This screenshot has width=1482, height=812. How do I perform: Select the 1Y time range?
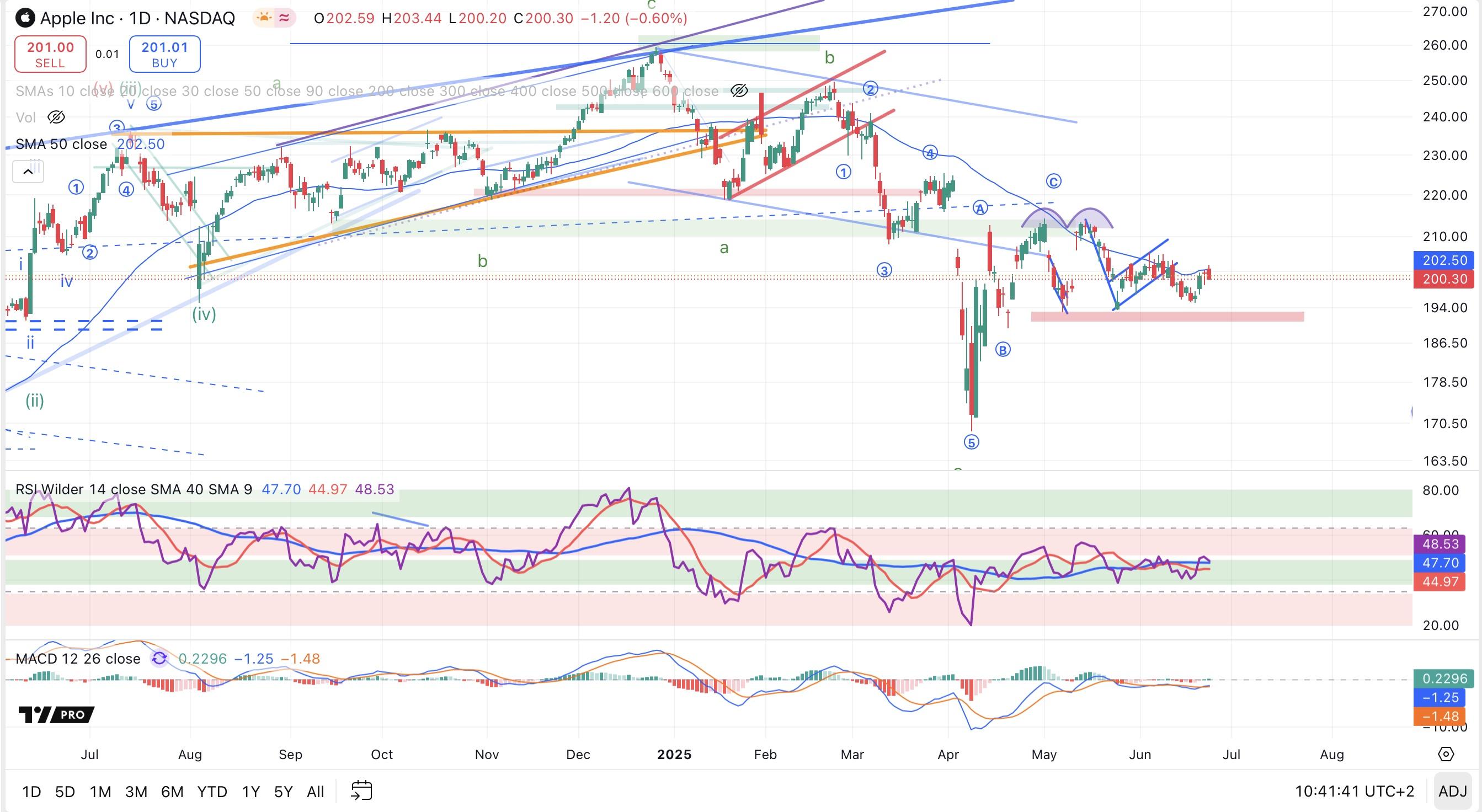tap(251, 792)
